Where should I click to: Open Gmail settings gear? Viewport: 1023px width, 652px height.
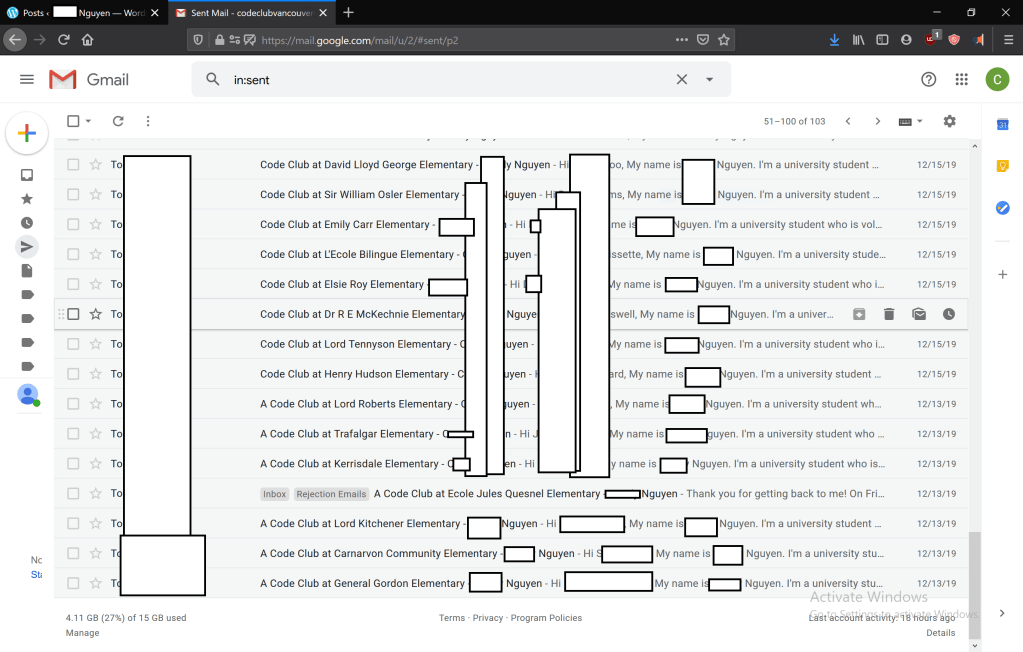pyautogui.click(x=949, y=121)
